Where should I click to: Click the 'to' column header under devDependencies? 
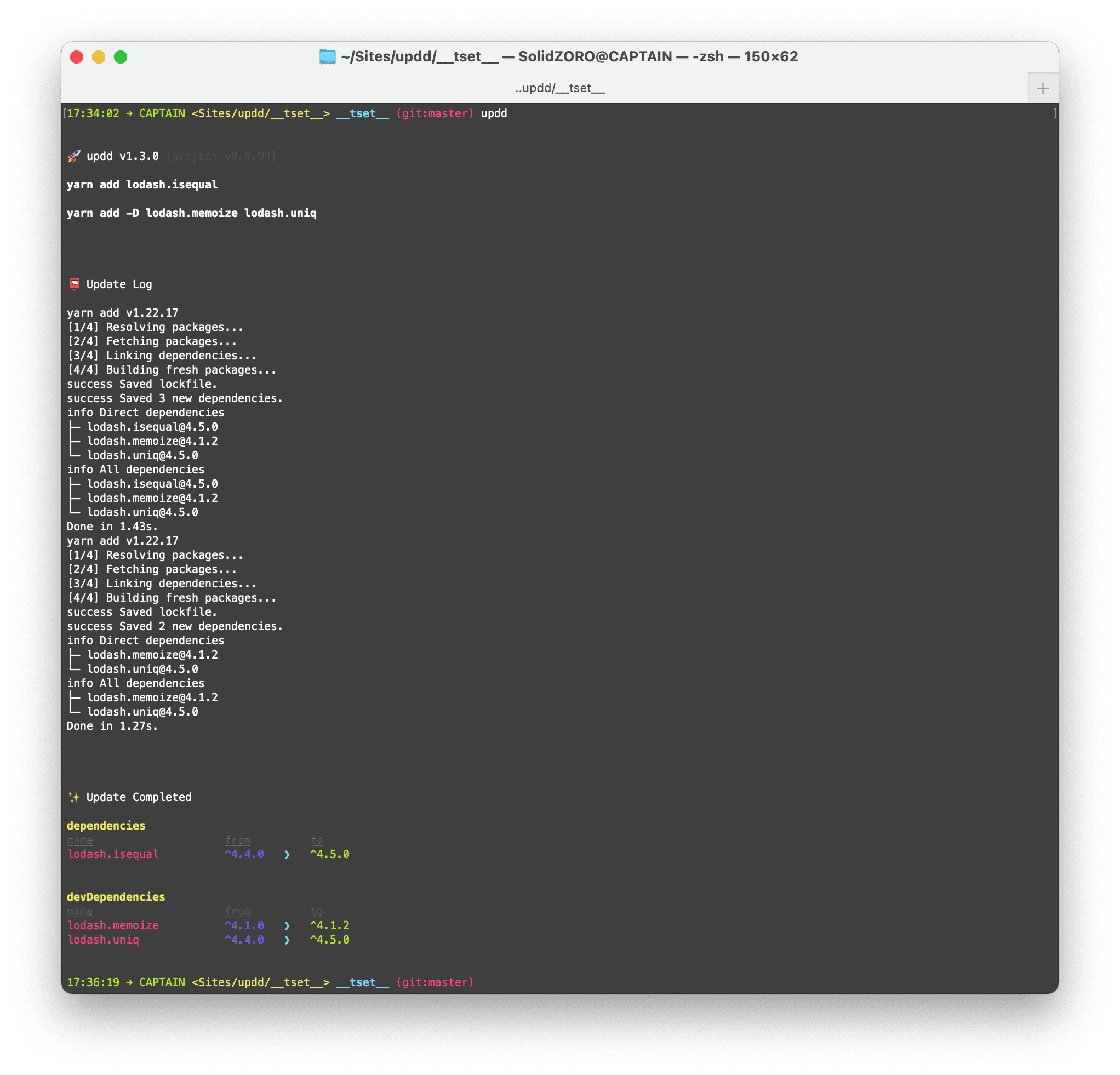point(317,912)
